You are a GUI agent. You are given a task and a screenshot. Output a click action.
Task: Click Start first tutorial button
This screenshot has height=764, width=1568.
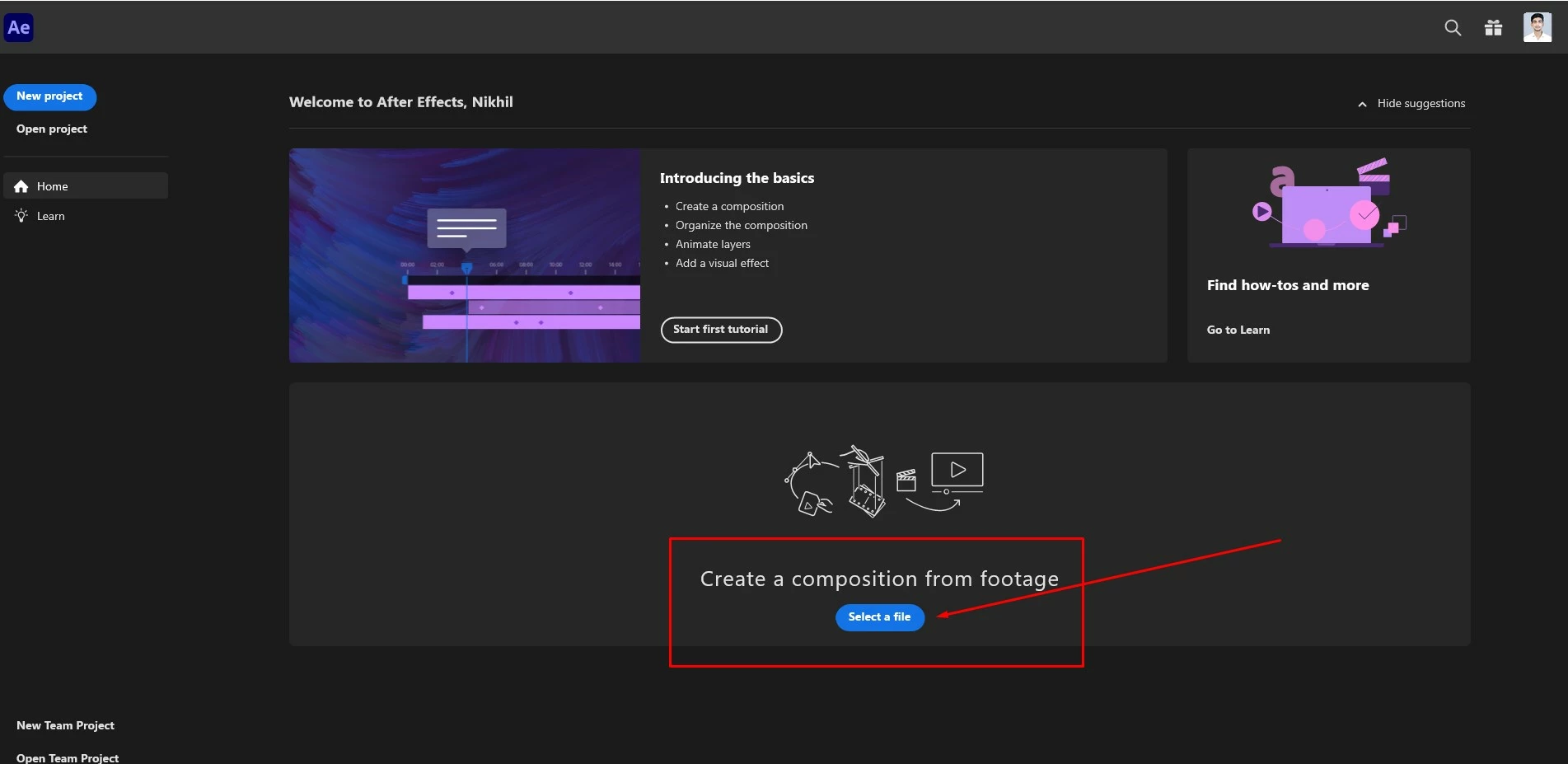721,330
